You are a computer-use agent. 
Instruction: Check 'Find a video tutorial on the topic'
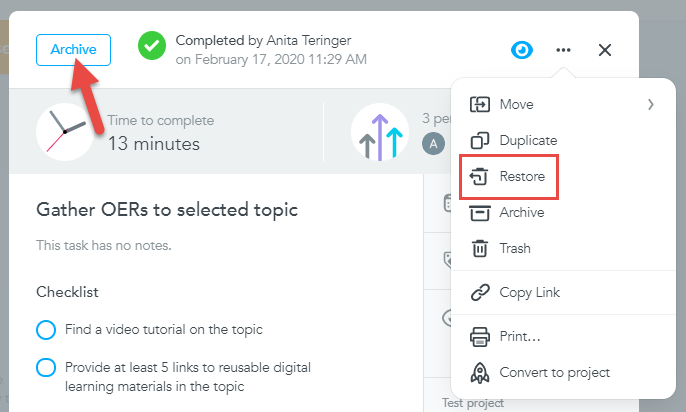46,330
